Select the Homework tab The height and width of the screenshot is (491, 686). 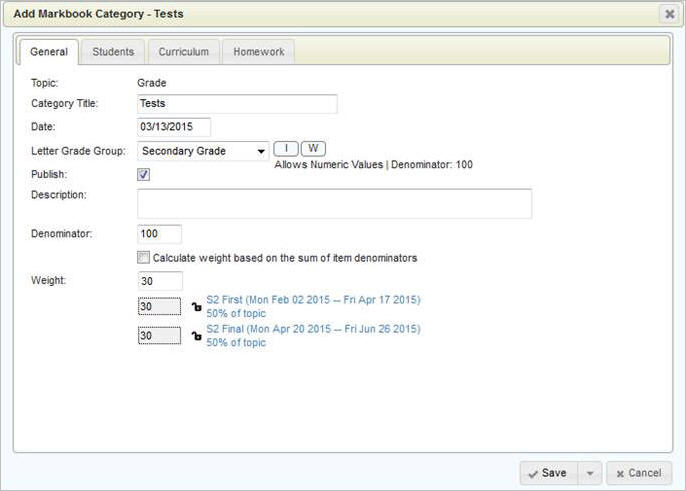259,52
